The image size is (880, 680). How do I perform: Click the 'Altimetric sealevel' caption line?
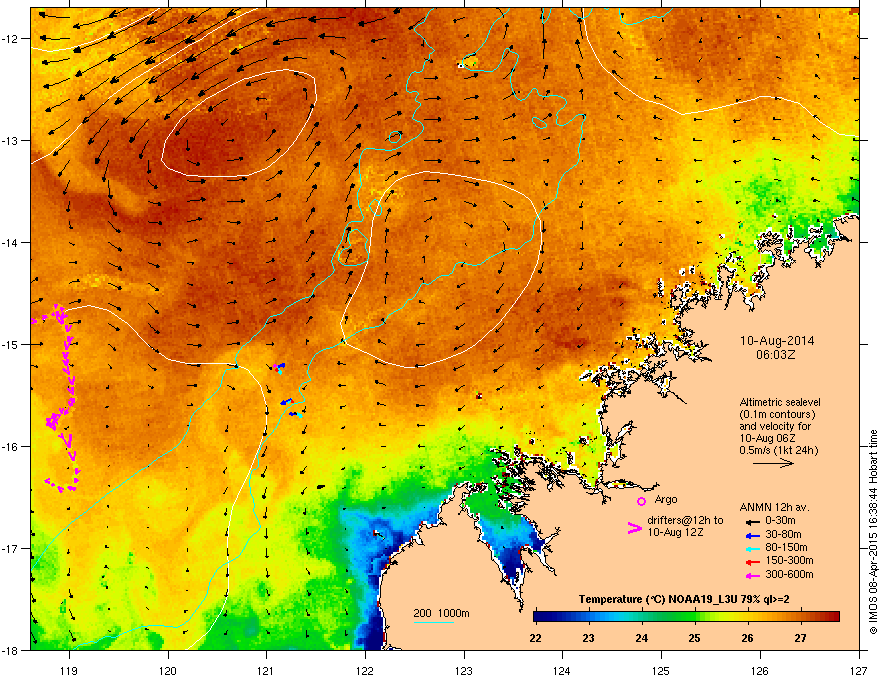[x=780, y=402]
